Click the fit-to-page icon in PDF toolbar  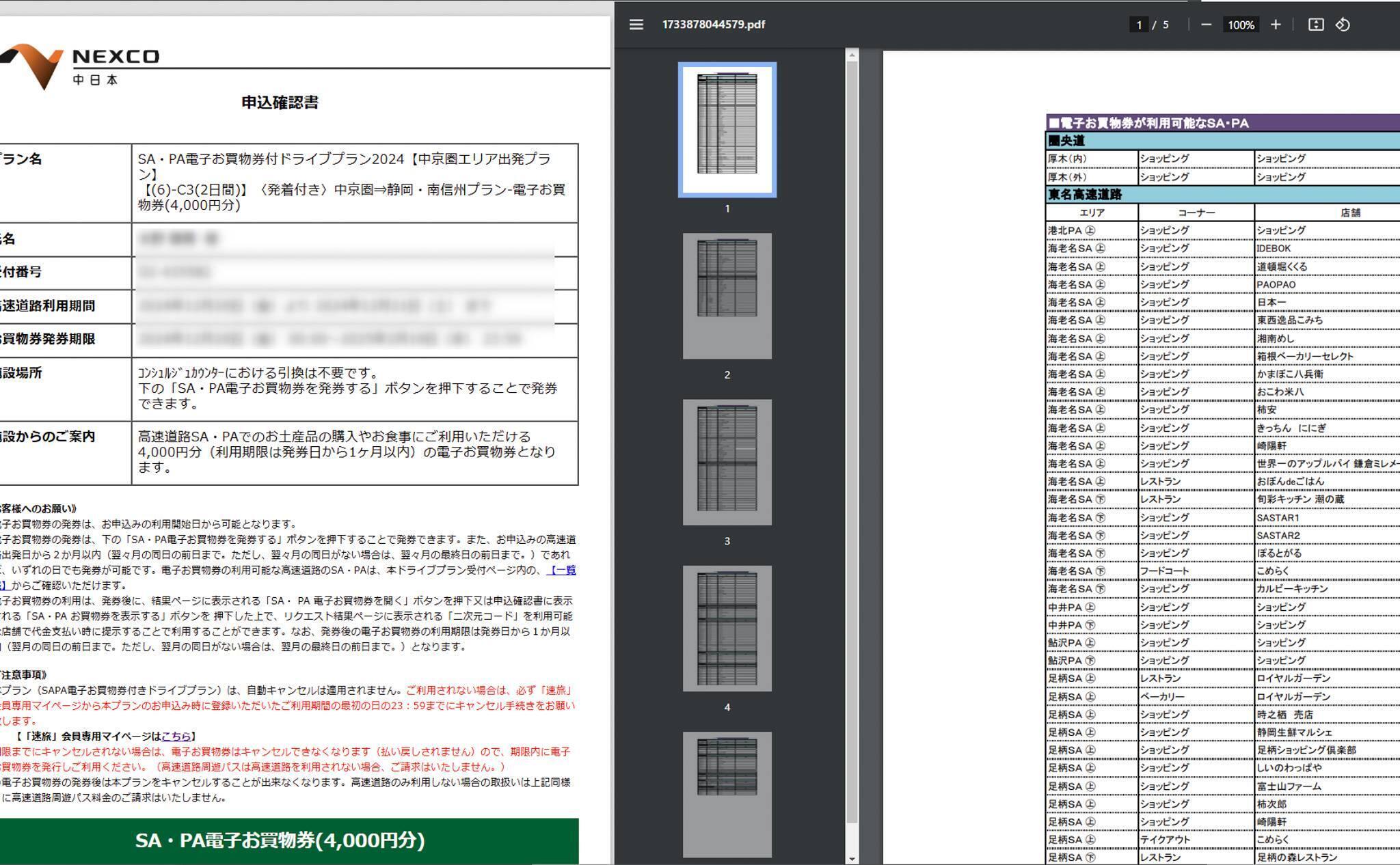tap(1316, 25)
